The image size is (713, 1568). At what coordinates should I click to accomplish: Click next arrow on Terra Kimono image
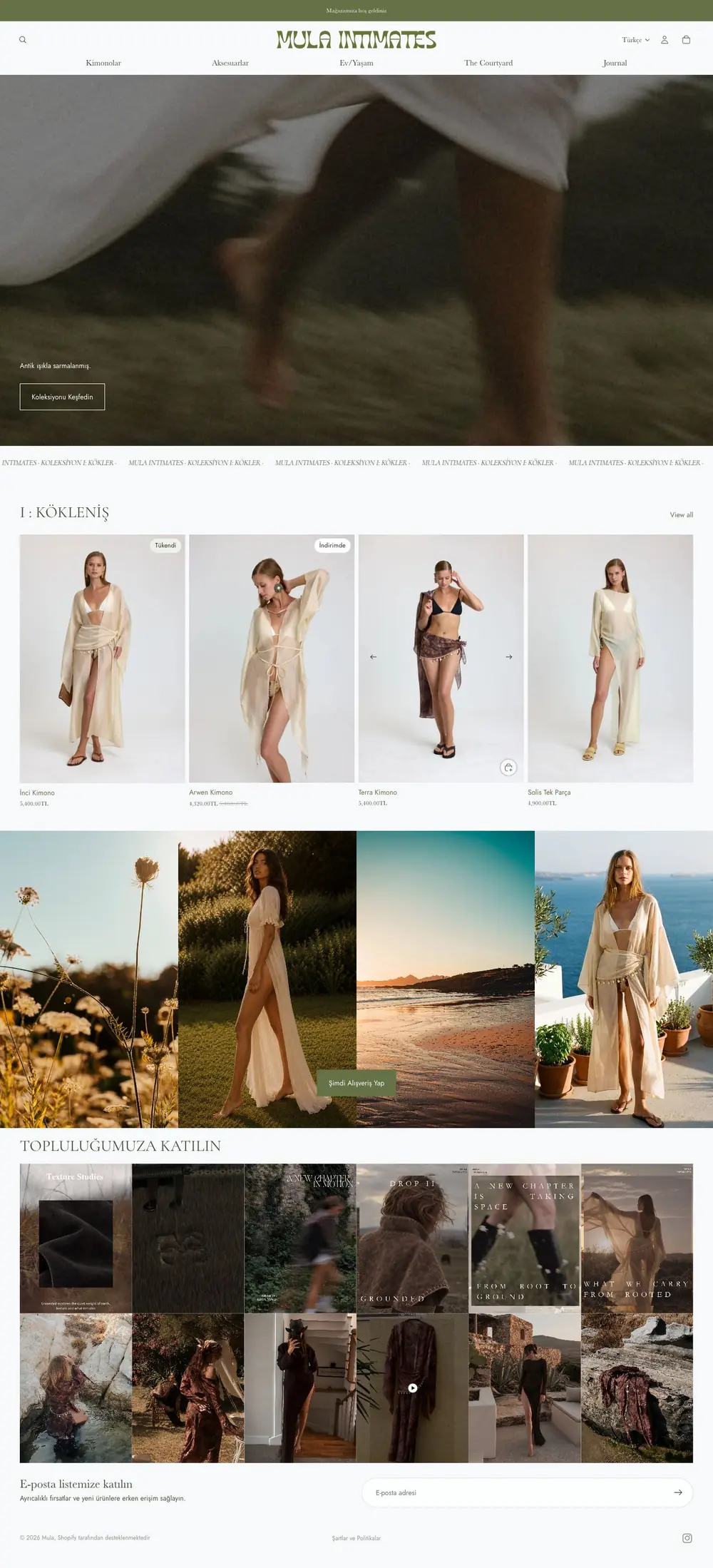click(509, 656)
